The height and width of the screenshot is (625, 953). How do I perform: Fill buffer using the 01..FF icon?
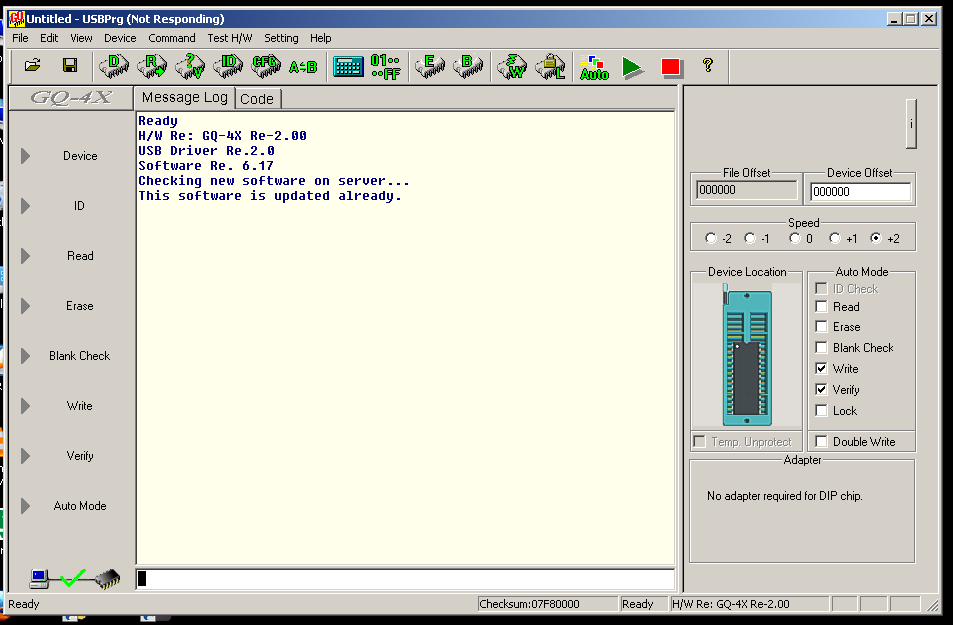[385, 66]
